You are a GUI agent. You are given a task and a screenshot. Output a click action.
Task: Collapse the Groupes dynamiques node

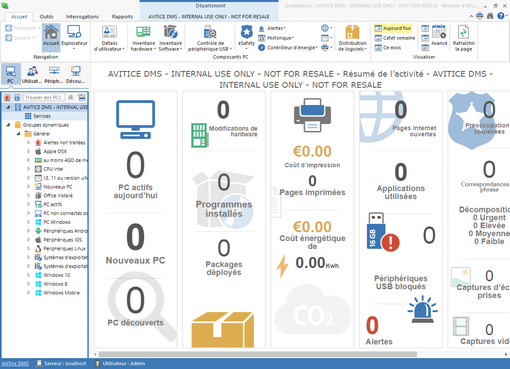pyautogui.click(x=8, y=125)
